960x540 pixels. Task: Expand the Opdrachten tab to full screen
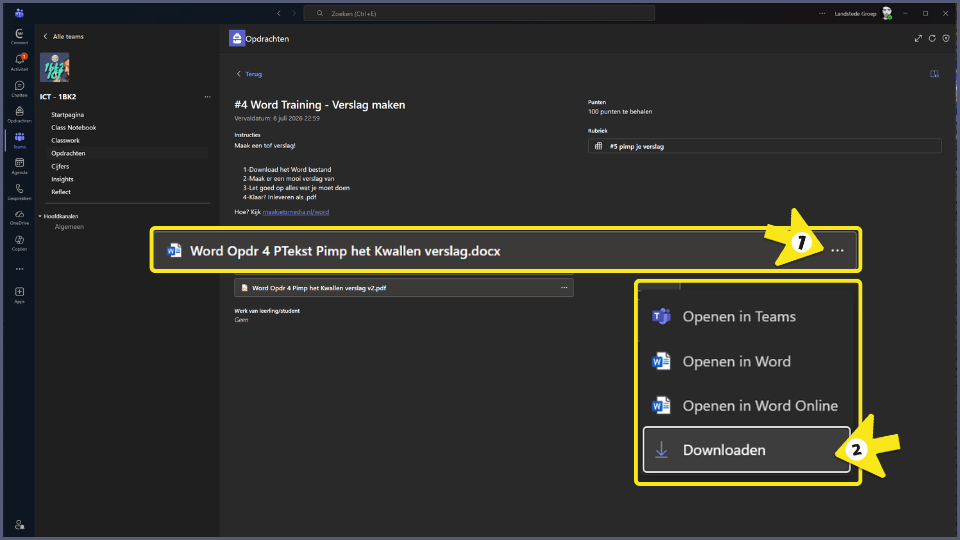[x=918, y=39]
